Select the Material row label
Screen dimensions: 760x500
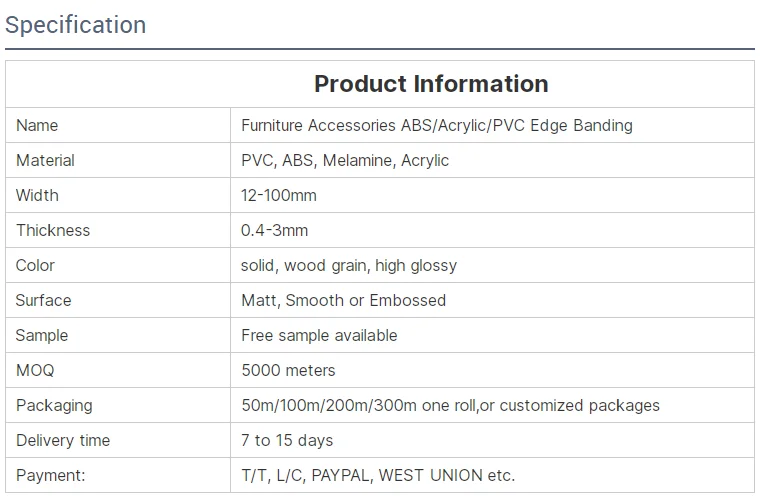[x=45, y=160]
